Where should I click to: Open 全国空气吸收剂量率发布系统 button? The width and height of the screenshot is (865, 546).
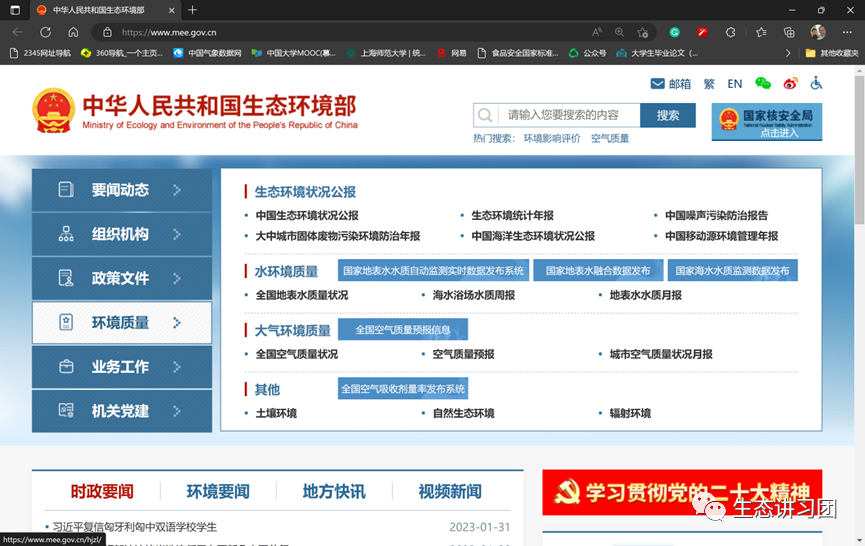tap(403, 389)
